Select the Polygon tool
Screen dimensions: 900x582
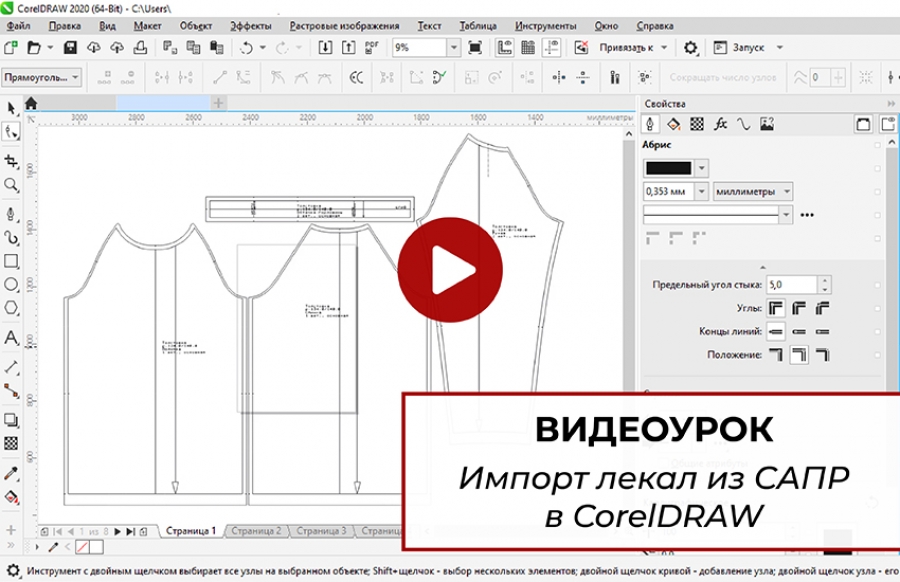pos(11,308)
